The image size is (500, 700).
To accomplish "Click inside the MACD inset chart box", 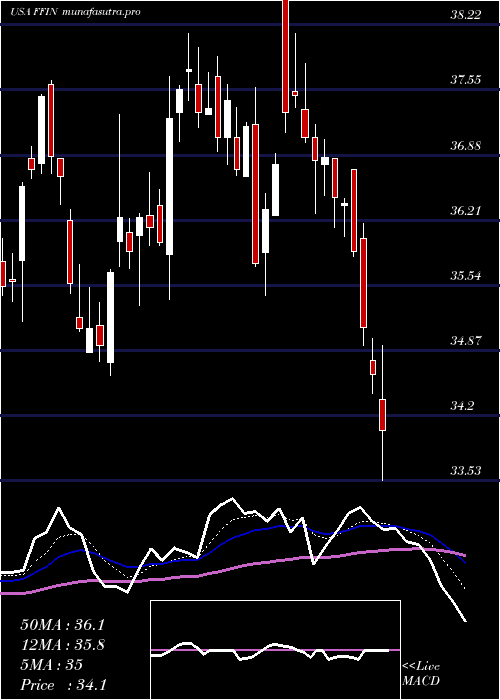I will point(275,650).
